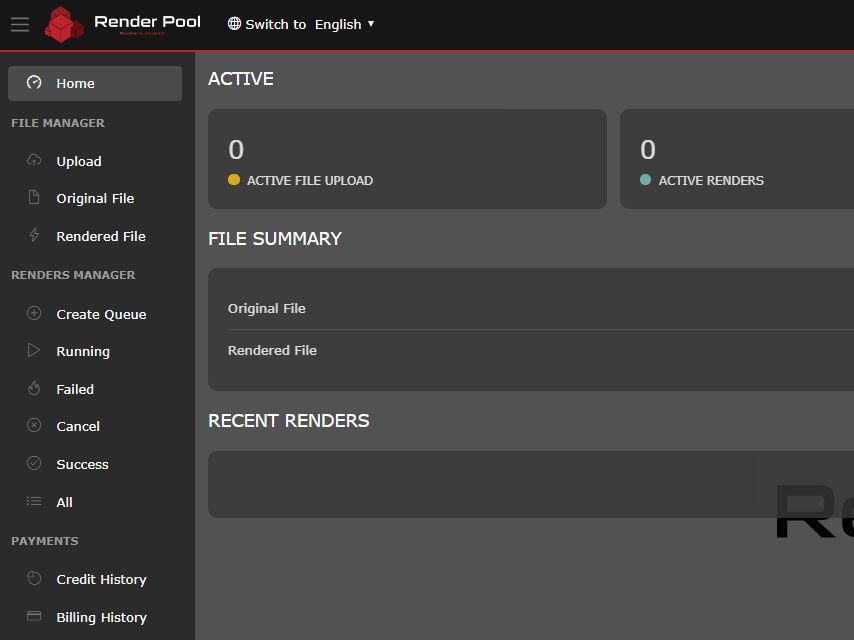Click the lightning icon for Rendered File
This screenshot has width=854, height=640.
(x=33, y=236)
